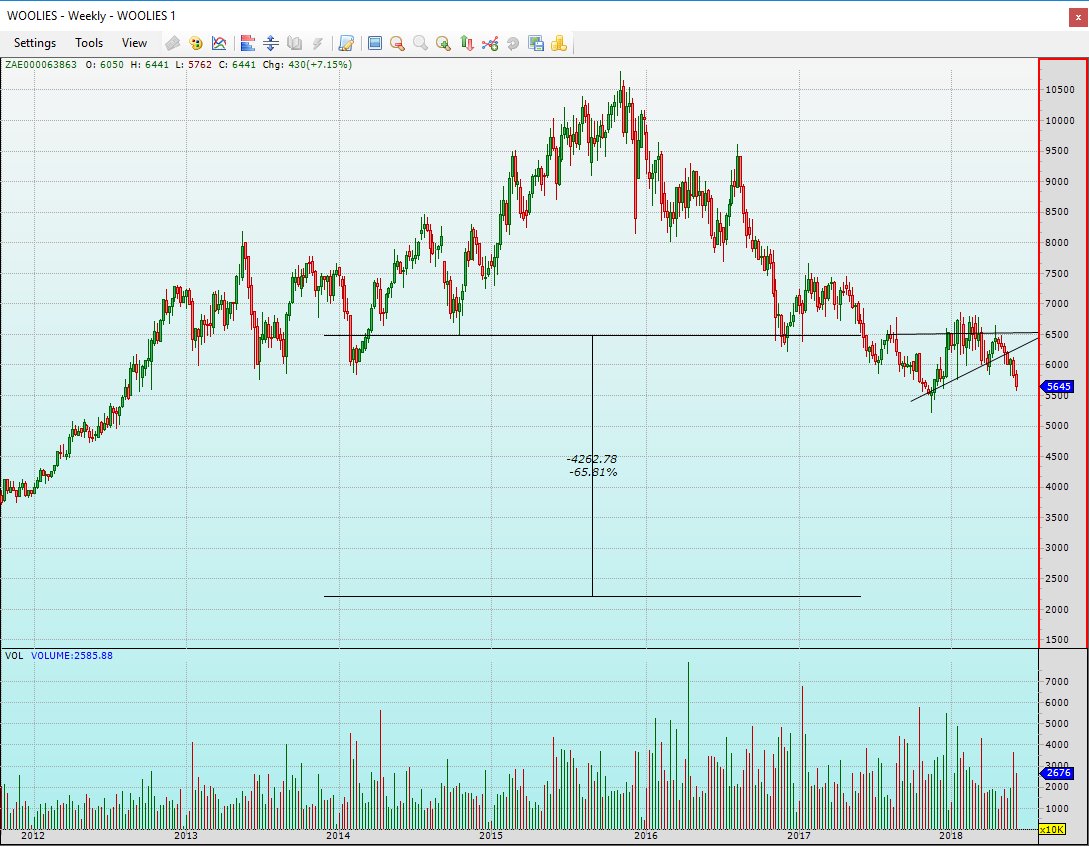
Task: Click the zoom in magnifier icon
Action: (443, 44)
